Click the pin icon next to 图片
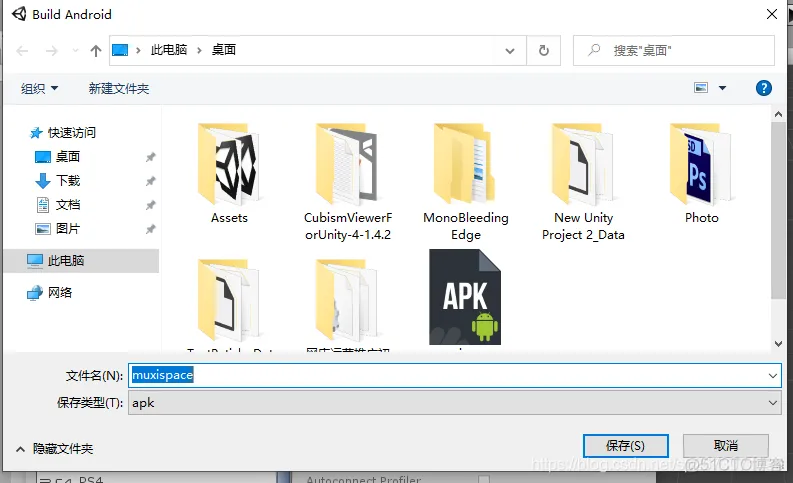 (150, 229)
